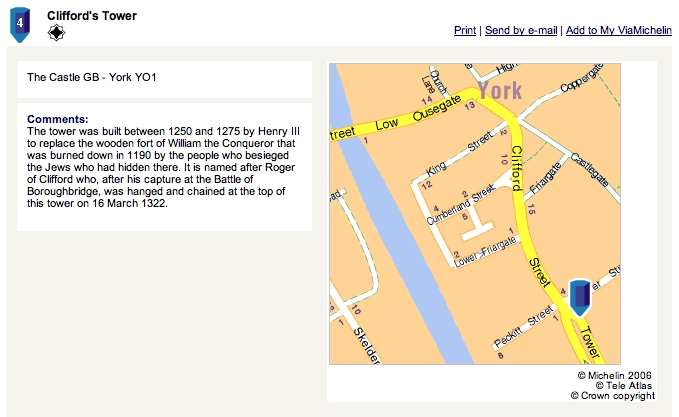Screen dimensions: 679x417
Task: Click the Clifford's Tower heading
Action: tap(92, 16)
